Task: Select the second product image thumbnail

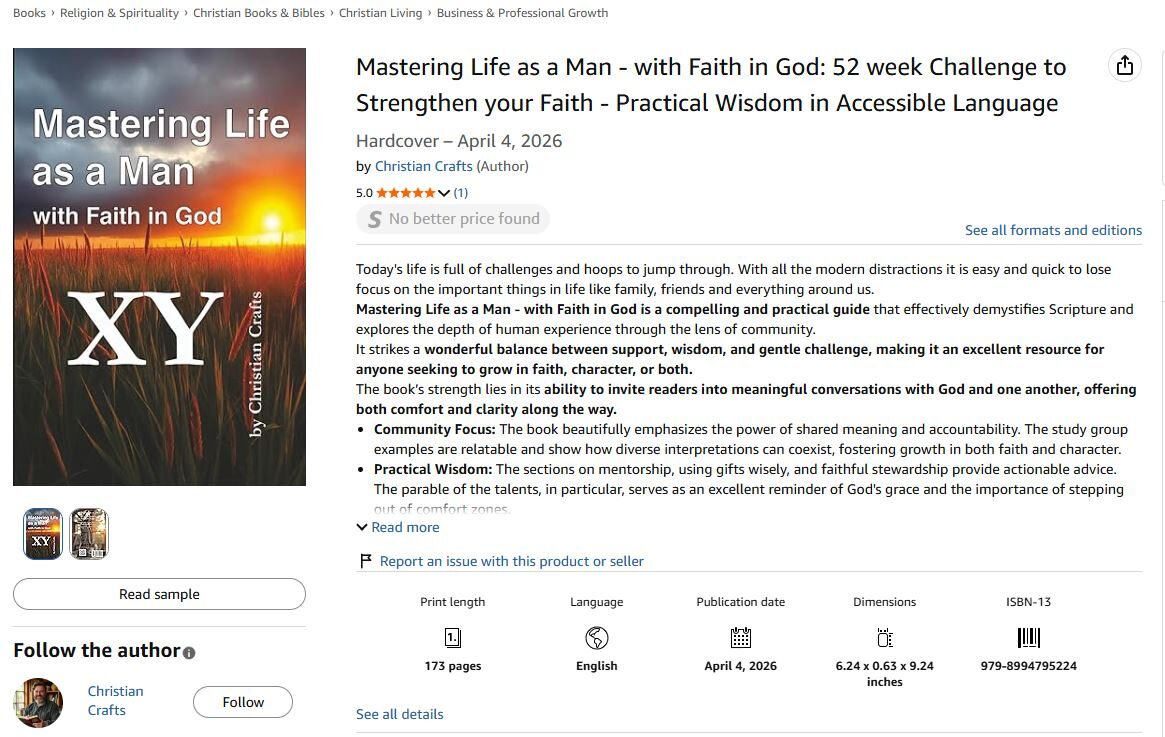Action: point(89,534)
